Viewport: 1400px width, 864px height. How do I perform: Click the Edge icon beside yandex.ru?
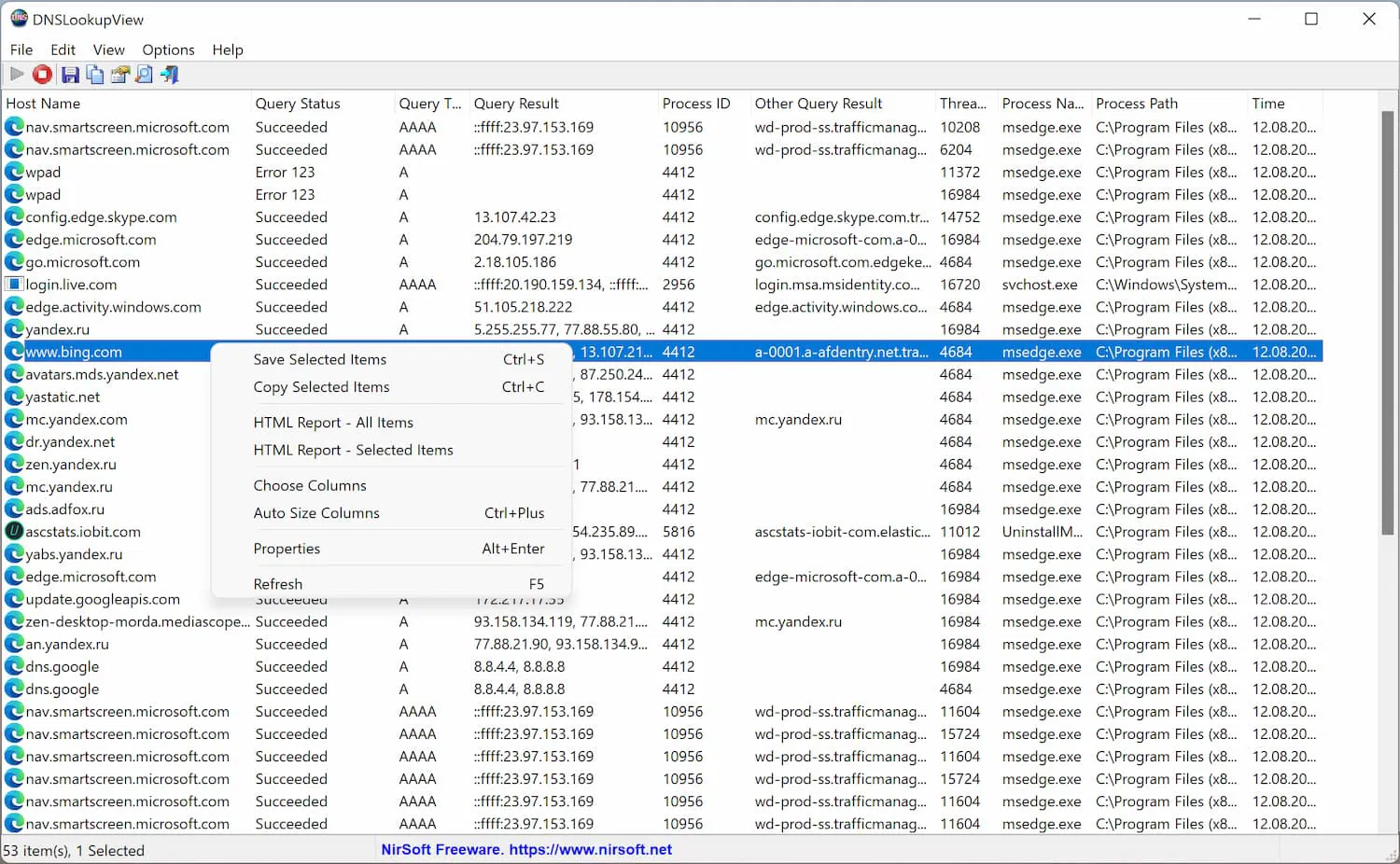(x=14, y=329)
